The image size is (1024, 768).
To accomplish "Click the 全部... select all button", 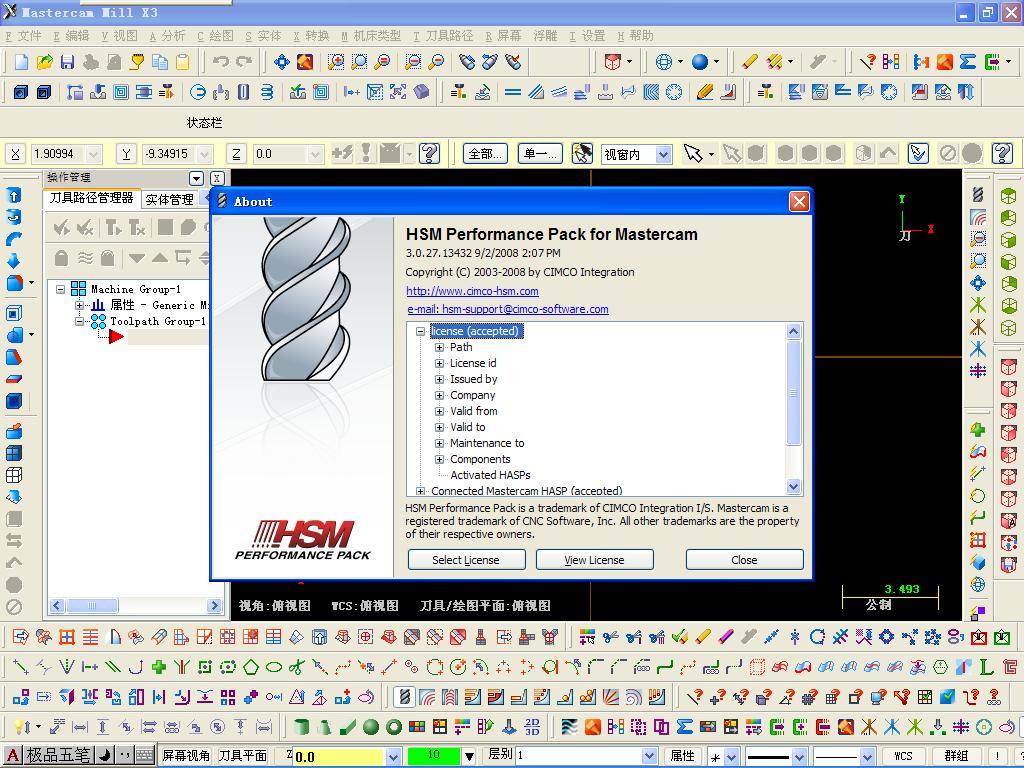I will [x=485, y=153].
